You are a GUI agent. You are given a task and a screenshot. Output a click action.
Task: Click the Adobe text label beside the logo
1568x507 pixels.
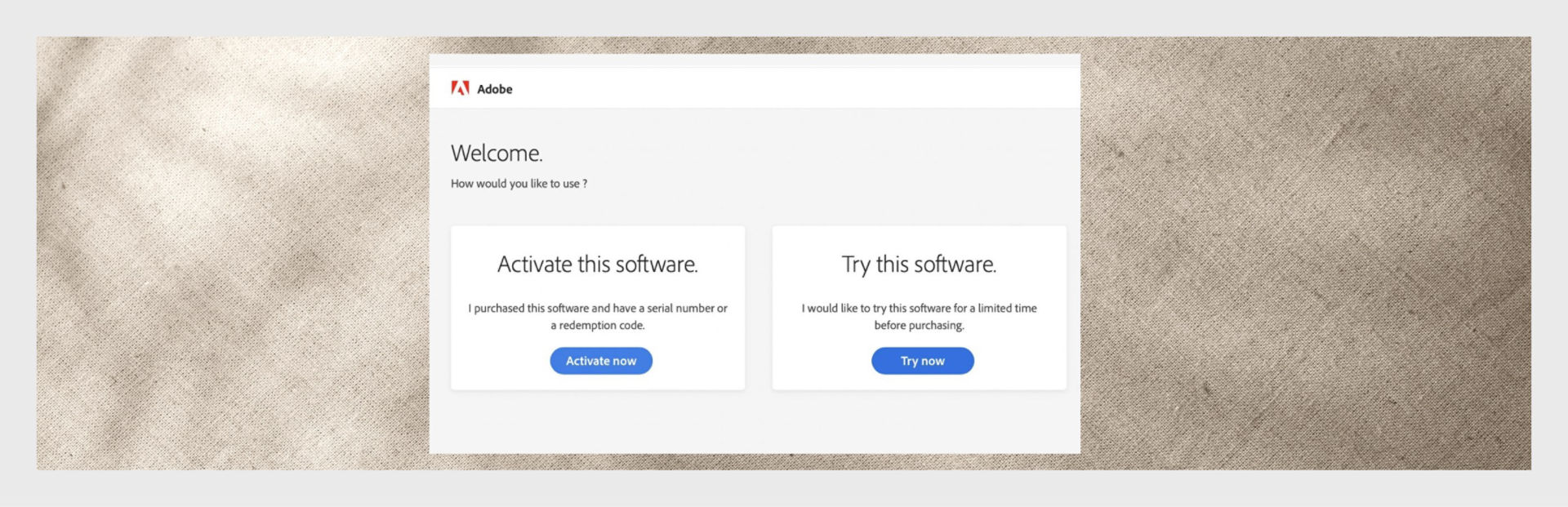(x=495, y=89)
